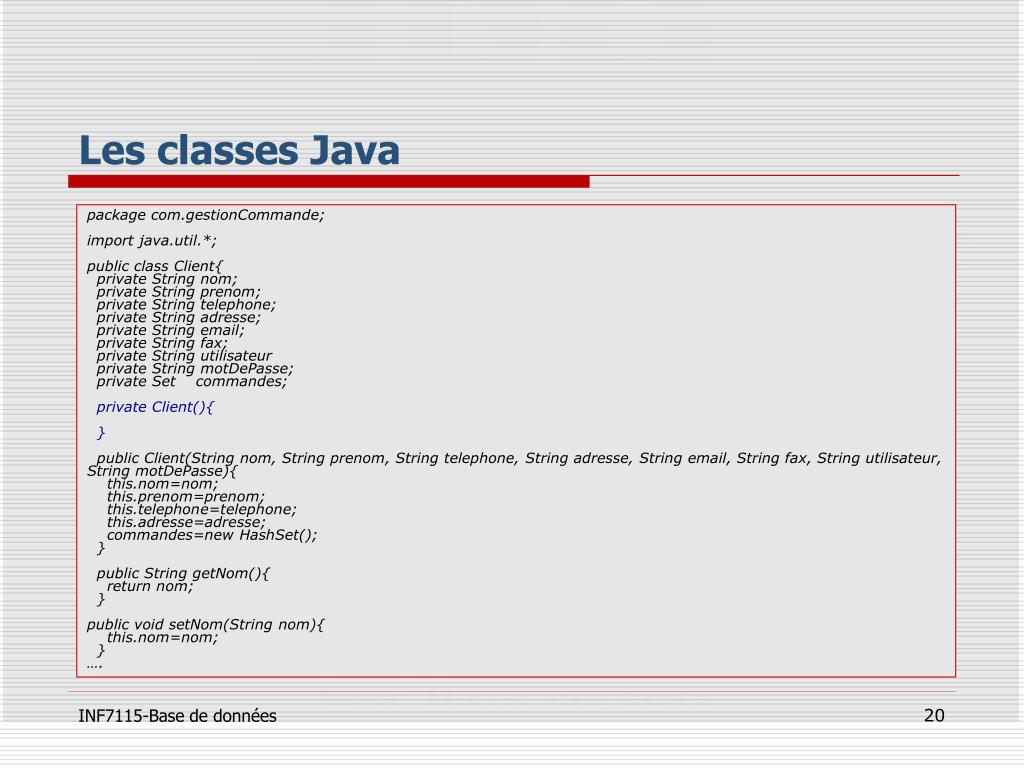Click the line 'package com.gestionCommande;'
This screenshot has height=768, width=1024.
tap(205, 216)
